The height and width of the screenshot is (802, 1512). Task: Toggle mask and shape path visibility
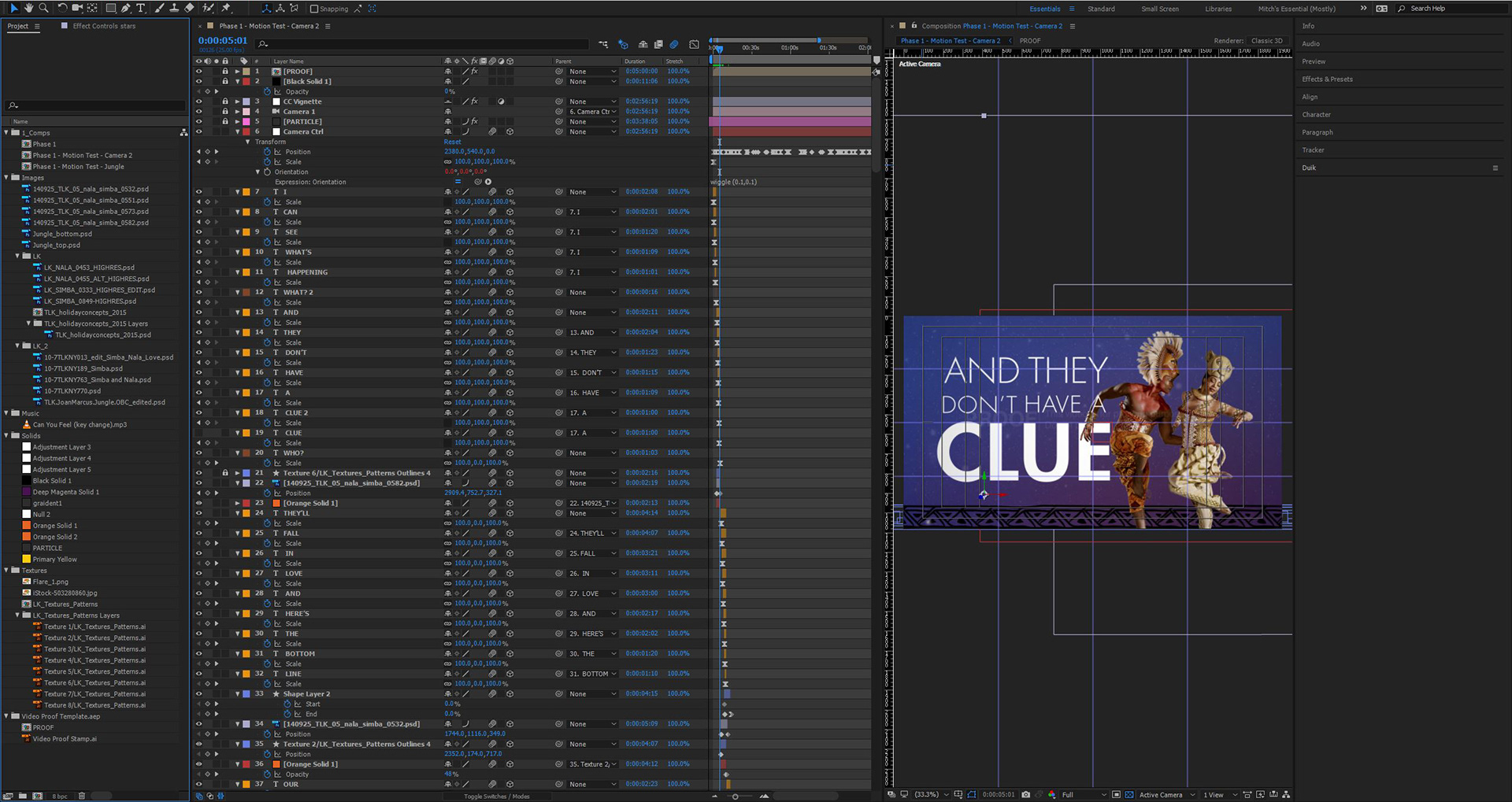[x=972, y=794]
